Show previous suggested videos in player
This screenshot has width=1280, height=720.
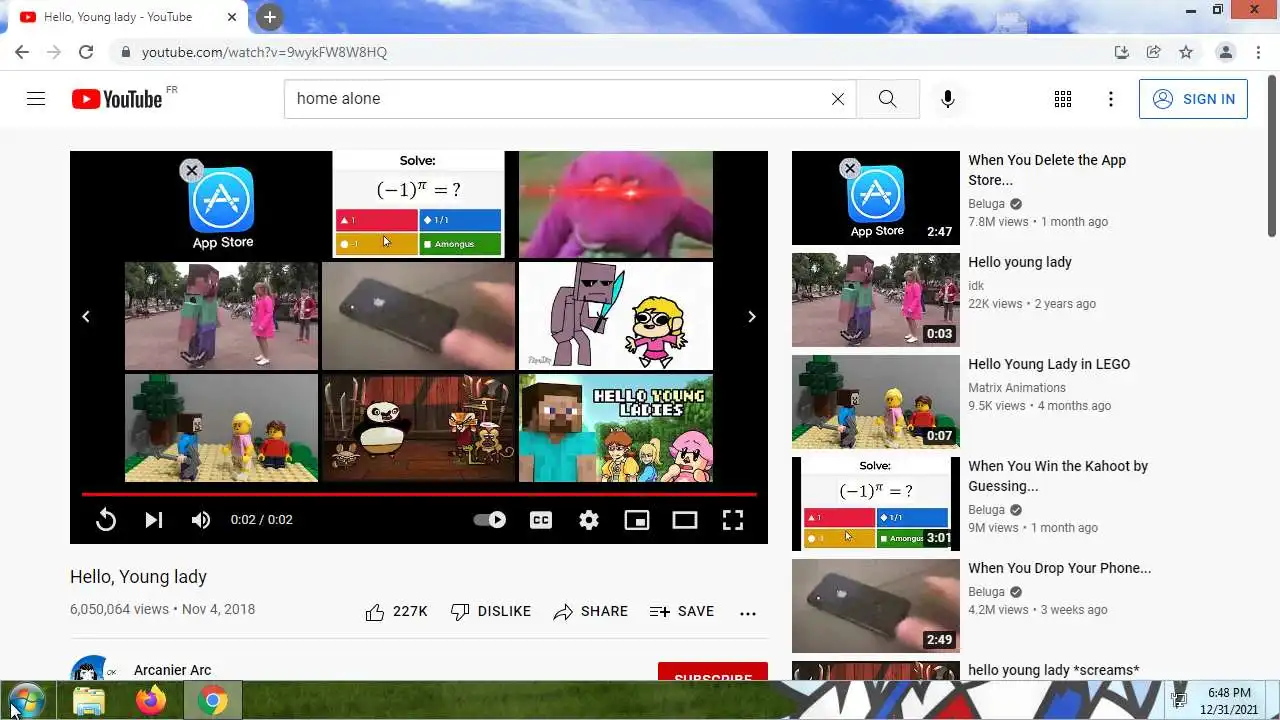pyautogui.click(x=86, y=316)
